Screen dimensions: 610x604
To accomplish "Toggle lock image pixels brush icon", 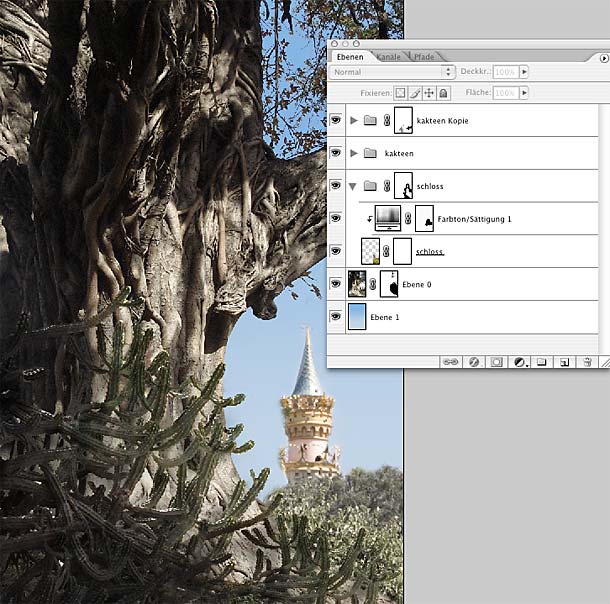I will 415,93.
